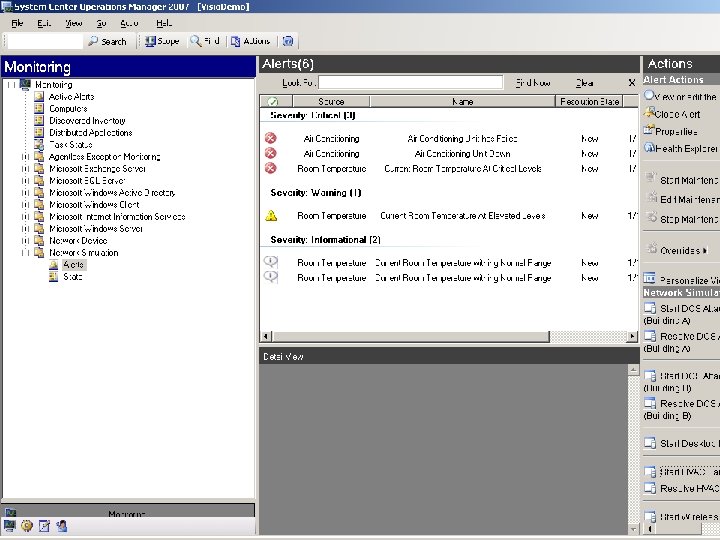This screenshot has width=720, height=540.
Task: Click Close Alert action
Action: [672, 114]
